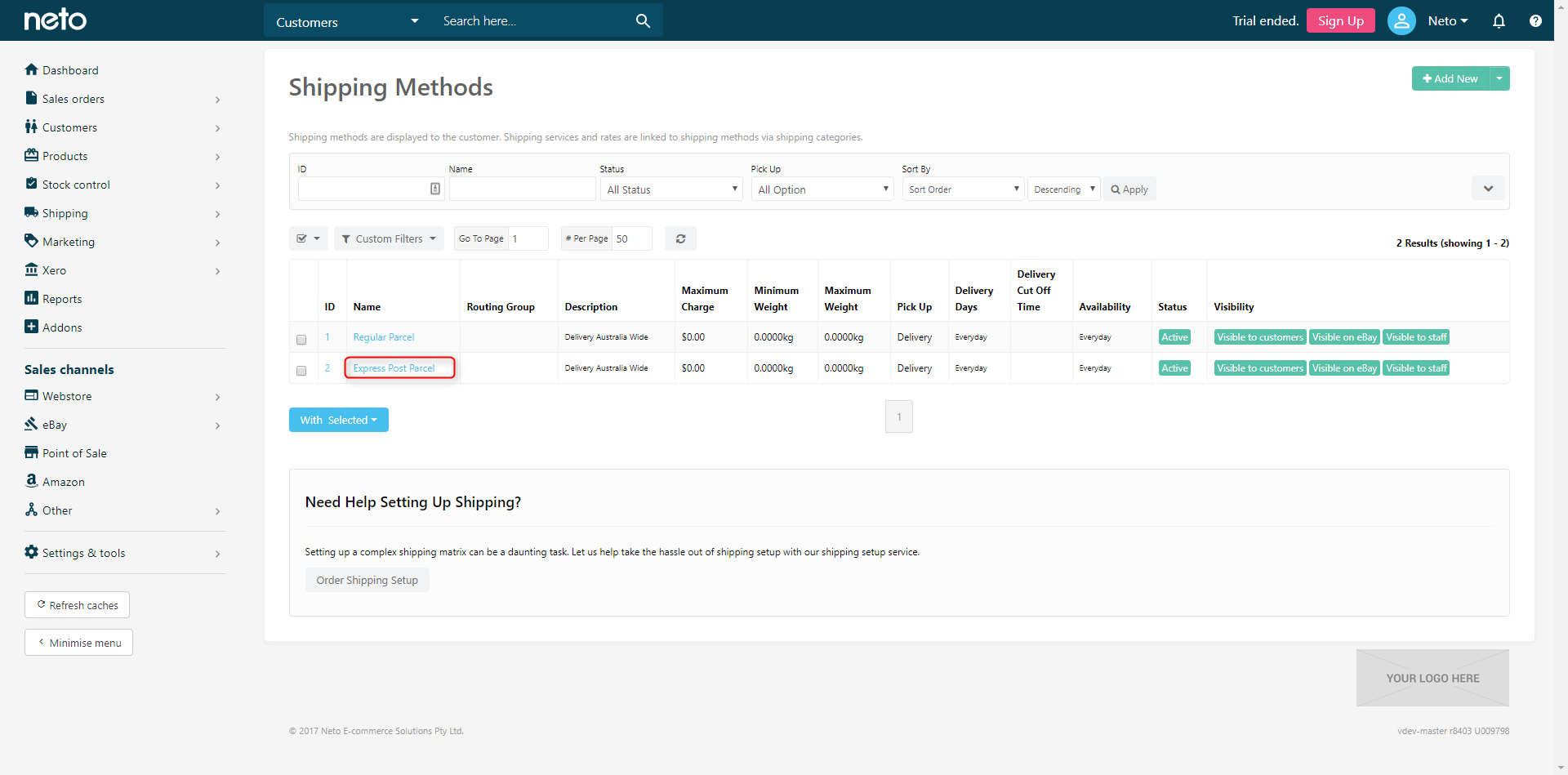The height and width of the screenshot is (775, 1568).
Task: Click the Reports chart icon
Action: (x=31, y=298)
